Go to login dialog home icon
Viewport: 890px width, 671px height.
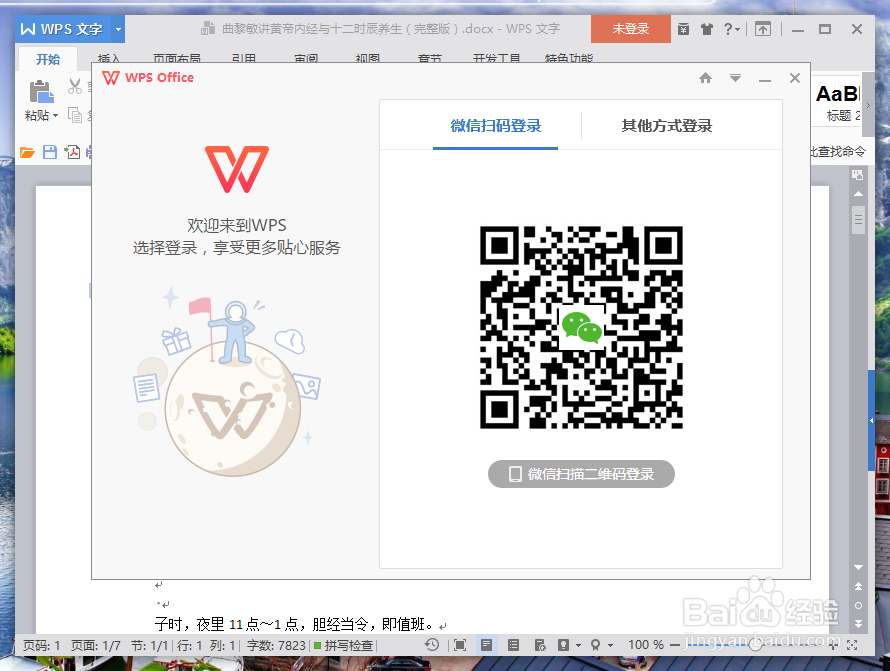(705, 78)
